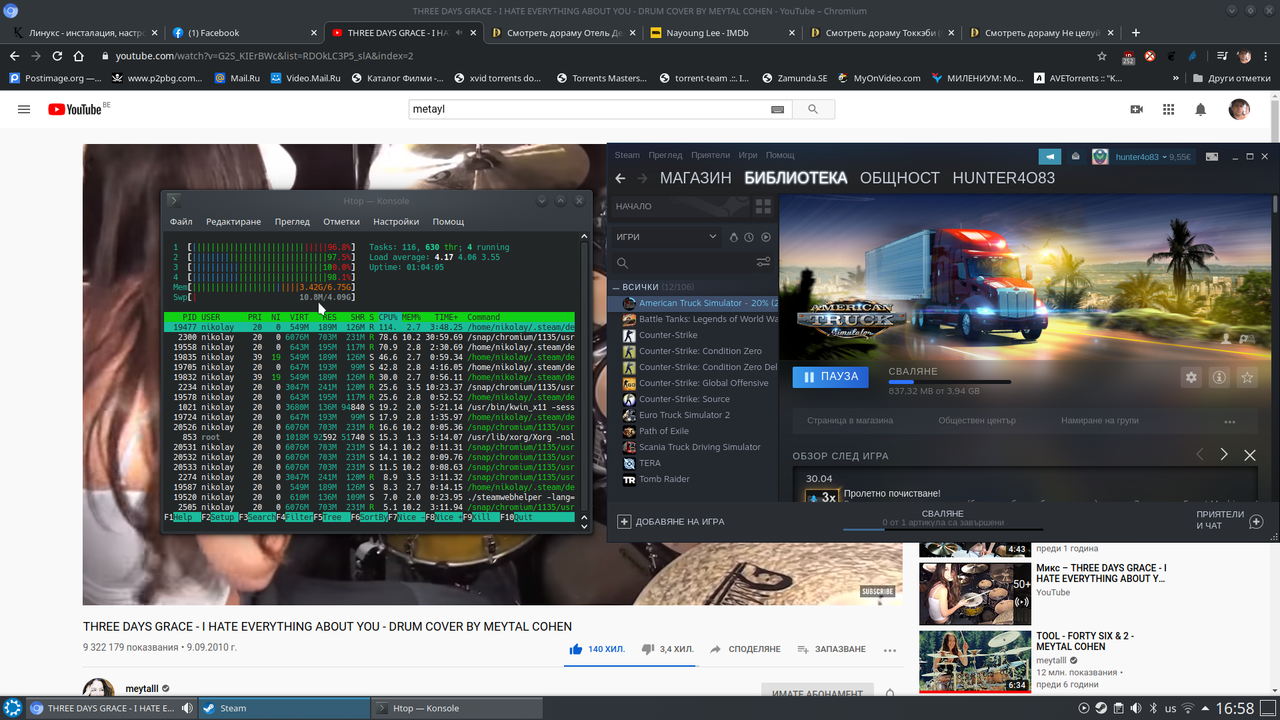Open Friends and Chat in Steam
The height and width of the screenshot is (720, 1280).
pyautogui.click(x=1229, y=521)
